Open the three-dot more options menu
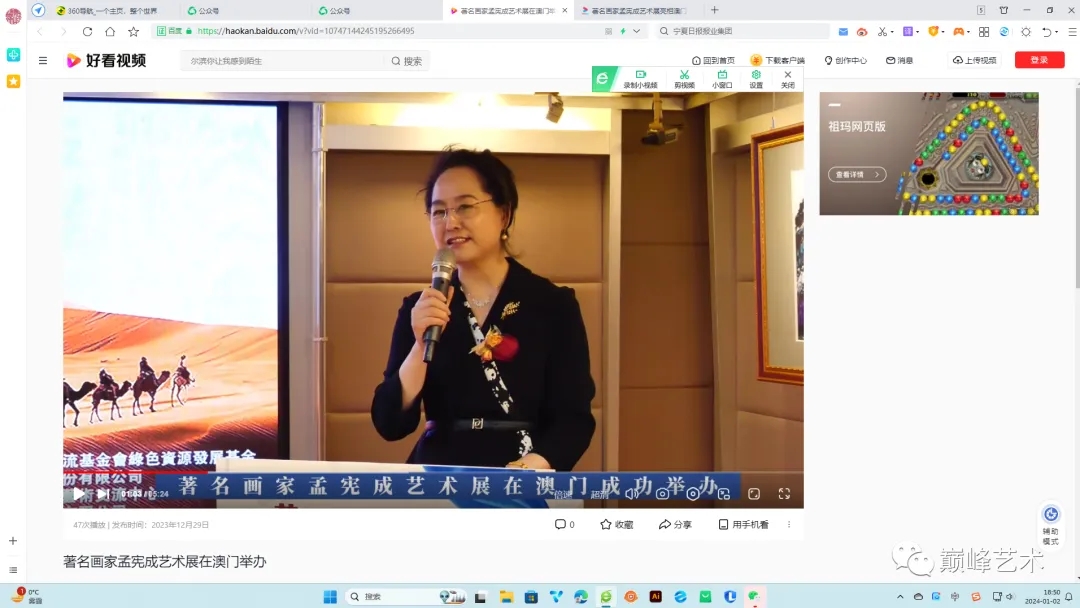The image size is (1080, 608). [789, 524]
